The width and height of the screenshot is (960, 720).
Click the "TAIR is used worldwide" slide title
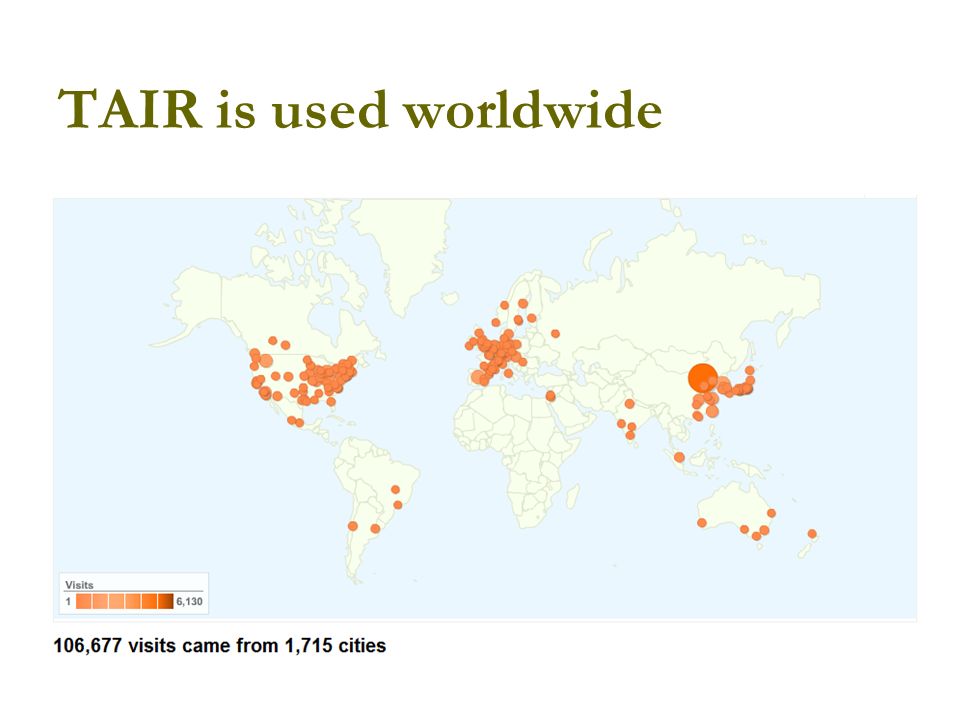pos(360,109)
